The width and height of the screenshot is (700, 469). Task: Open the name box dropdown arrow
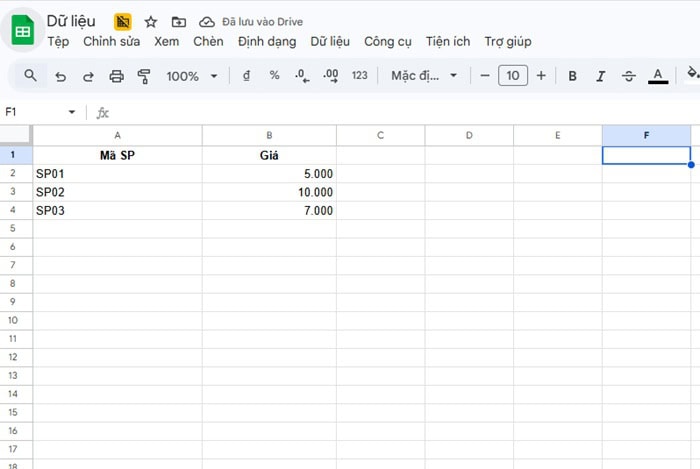point(71,112)
